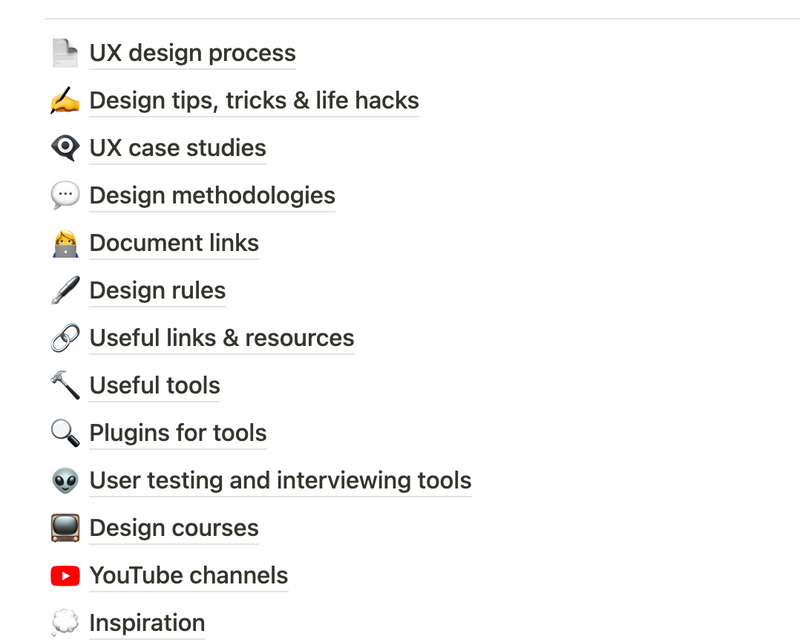Click the page icon beside UX design process
This screenshot has width=800, height=643.
point(65,53)
